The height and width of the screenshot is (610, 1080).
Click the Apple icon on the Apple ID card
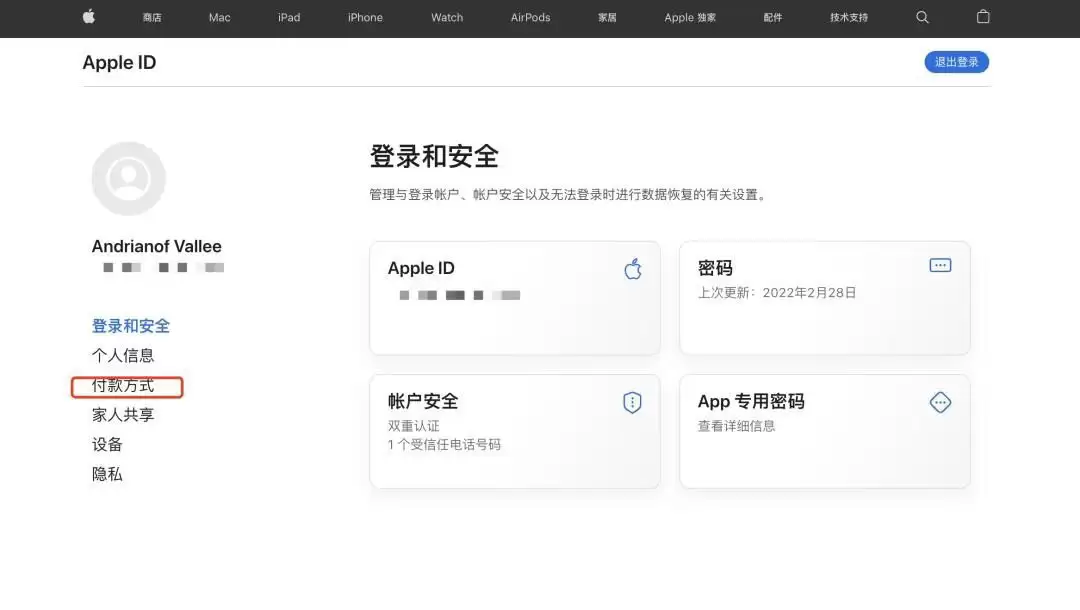[x=632, y=268]
